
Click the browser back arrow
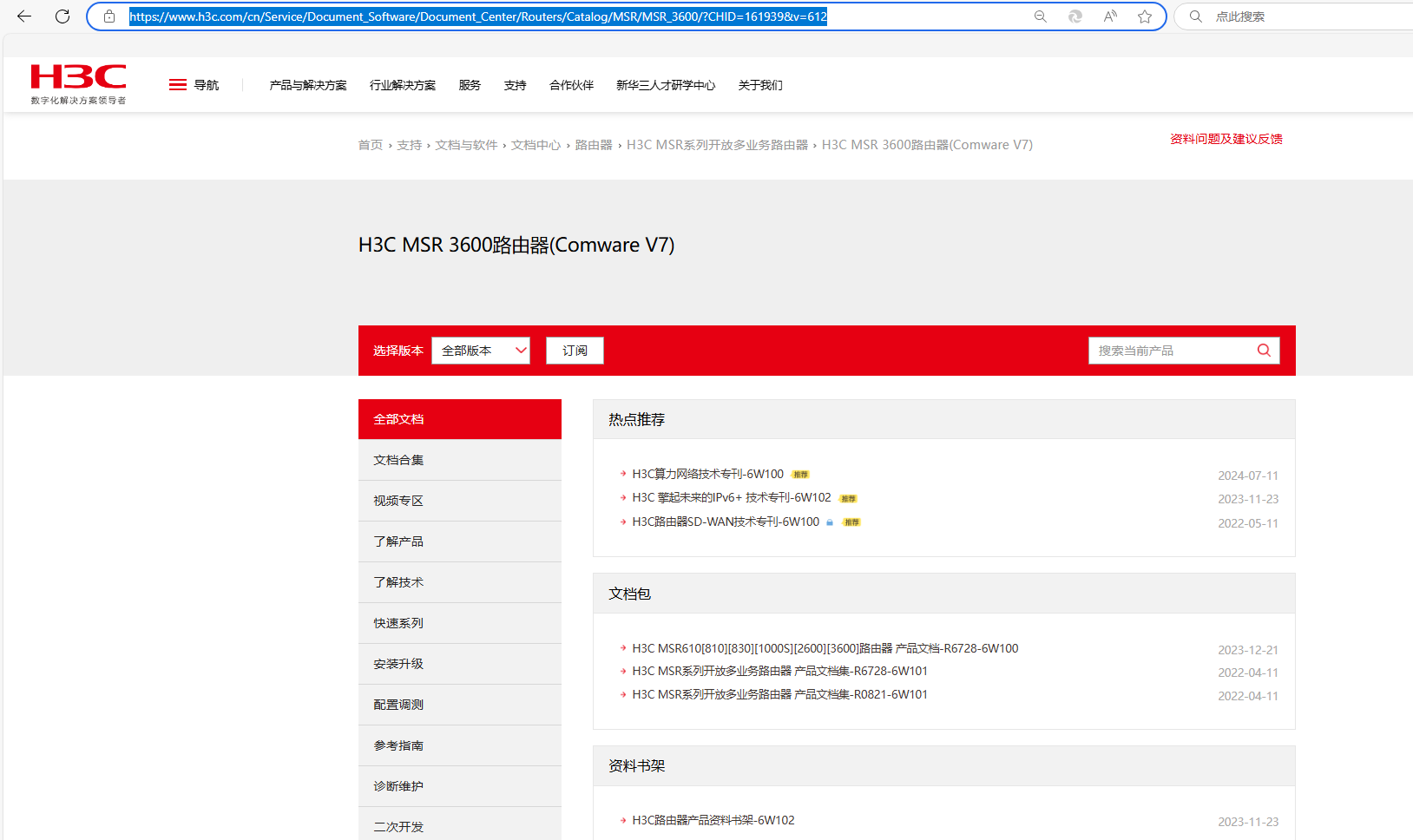tap(24, 16)
